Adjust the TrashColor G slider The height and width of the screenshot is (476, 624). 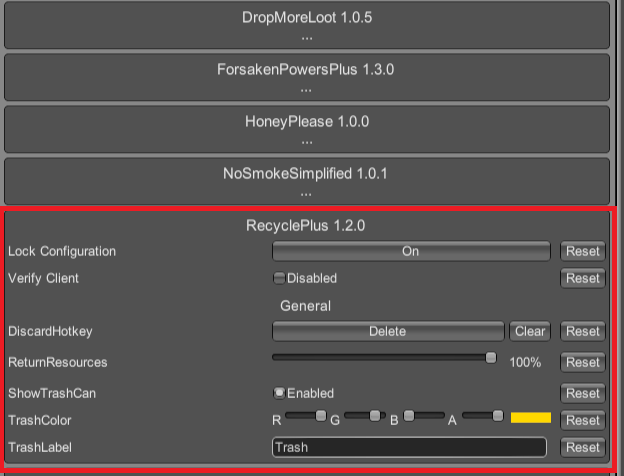[365, 416]
